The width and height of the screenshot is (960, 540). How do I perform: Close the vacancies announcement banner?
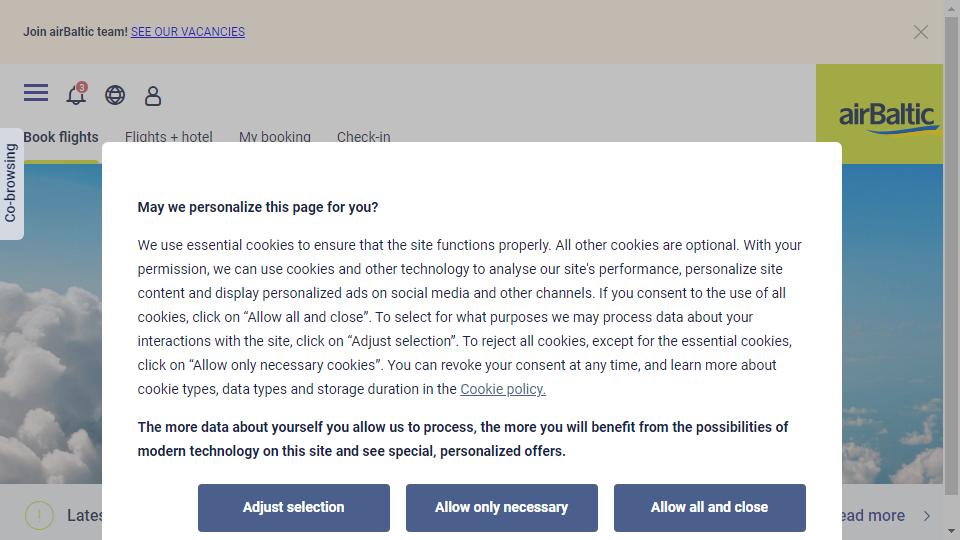[920, 32]
